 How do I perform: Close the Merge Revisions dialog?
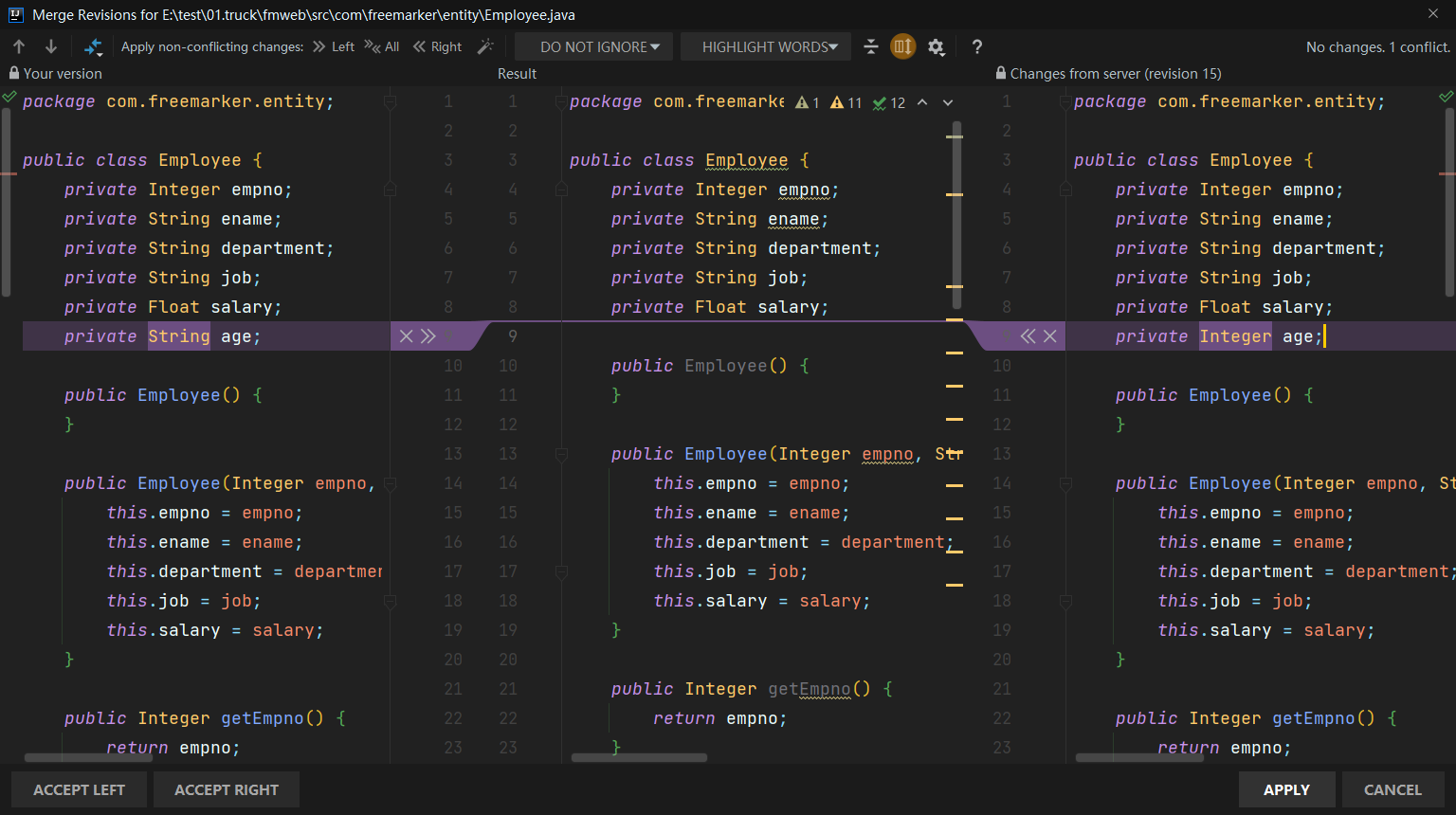pyautogui.click(x=1433, y=14)
